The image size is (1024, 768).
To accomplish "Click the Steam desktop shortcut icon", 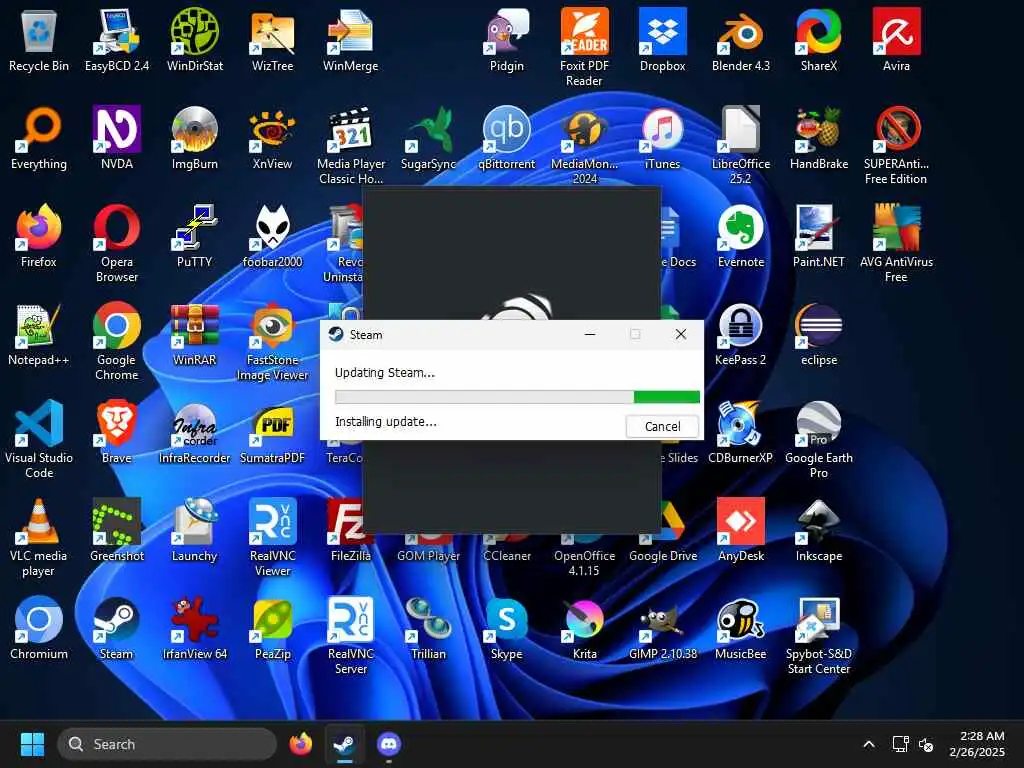I will (117, 627).
